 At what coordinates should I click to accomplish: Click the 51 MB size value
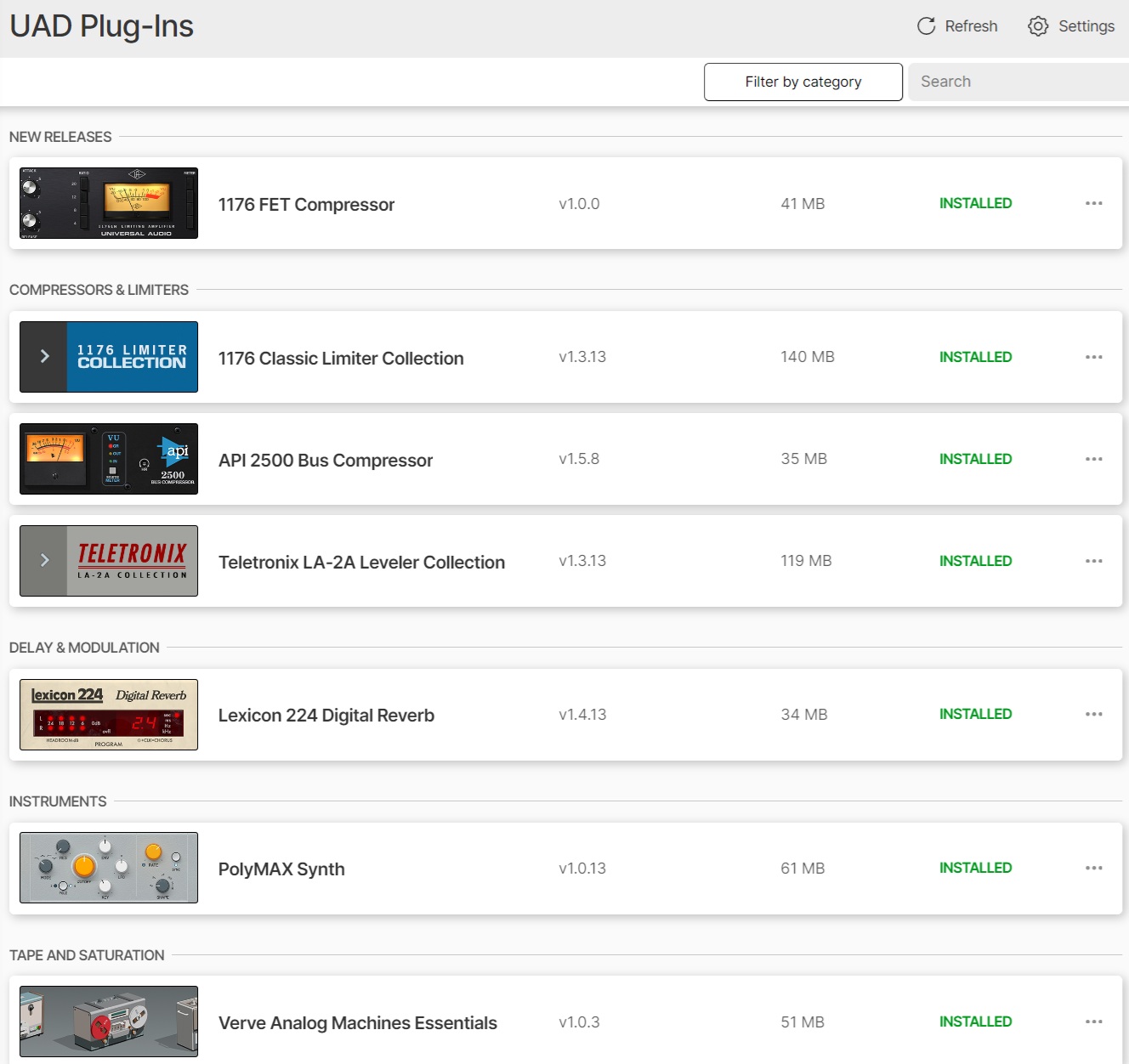pyautogui.click(x=803, y=1022)
